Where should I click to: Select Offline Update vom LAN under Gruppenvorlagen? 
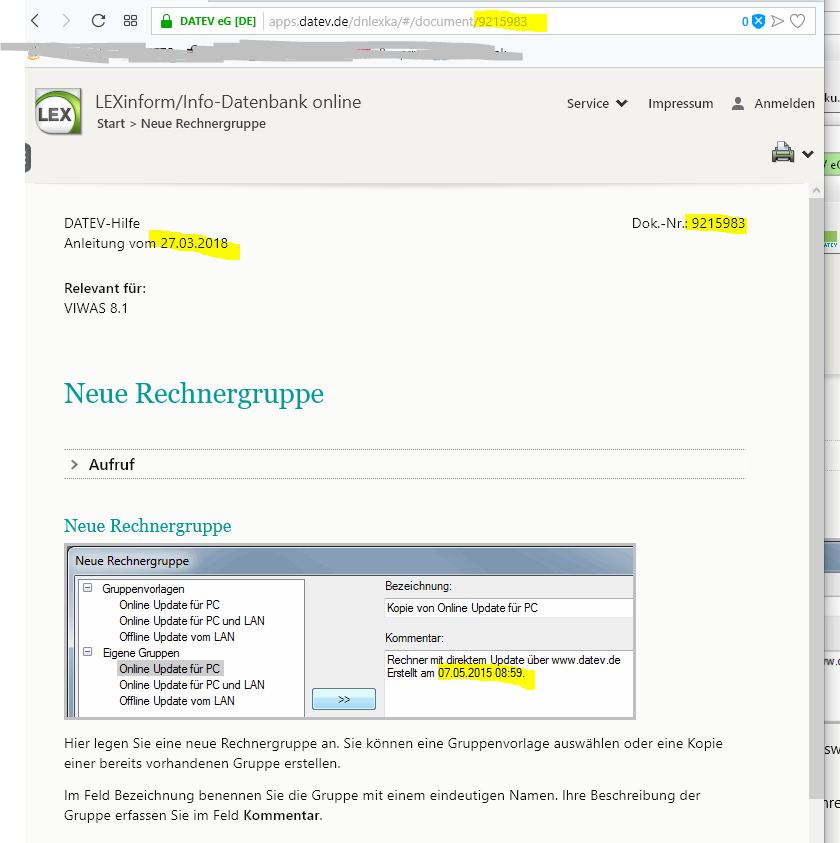point(177,637)
